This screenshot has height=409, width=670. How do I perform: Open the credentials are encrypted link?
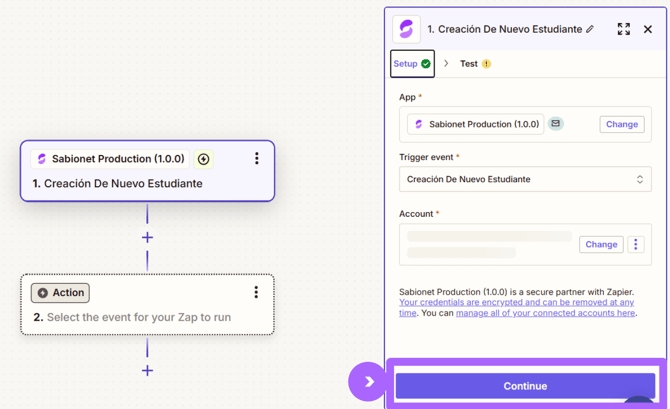pos(516,307)
